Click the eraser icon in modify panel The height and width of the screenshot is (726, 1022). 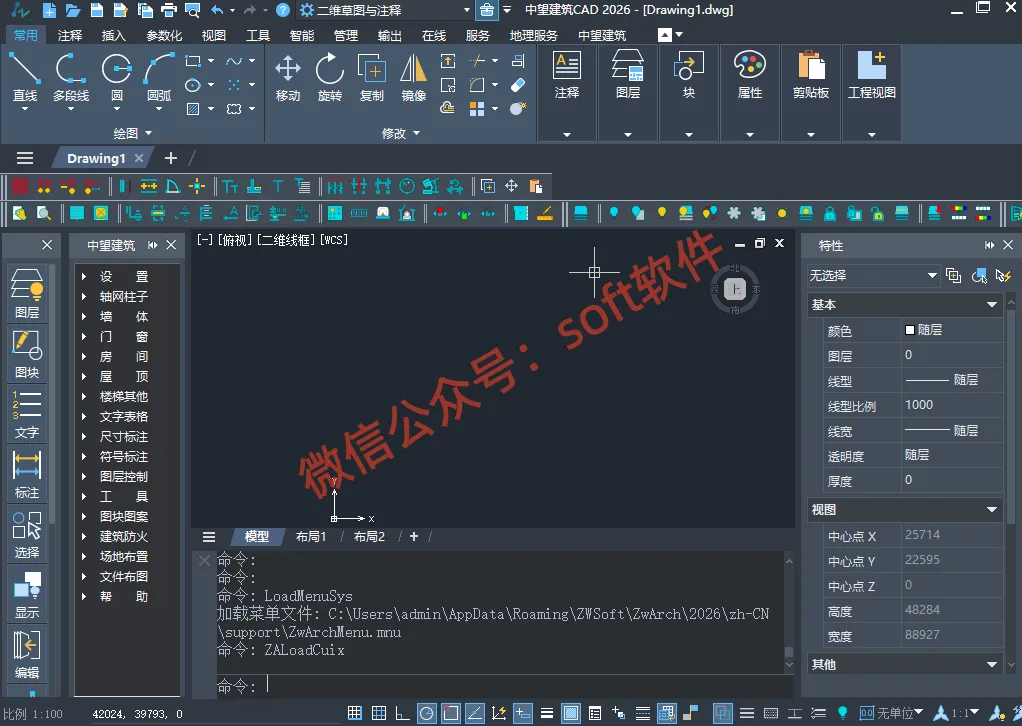(x=518, y=85)
